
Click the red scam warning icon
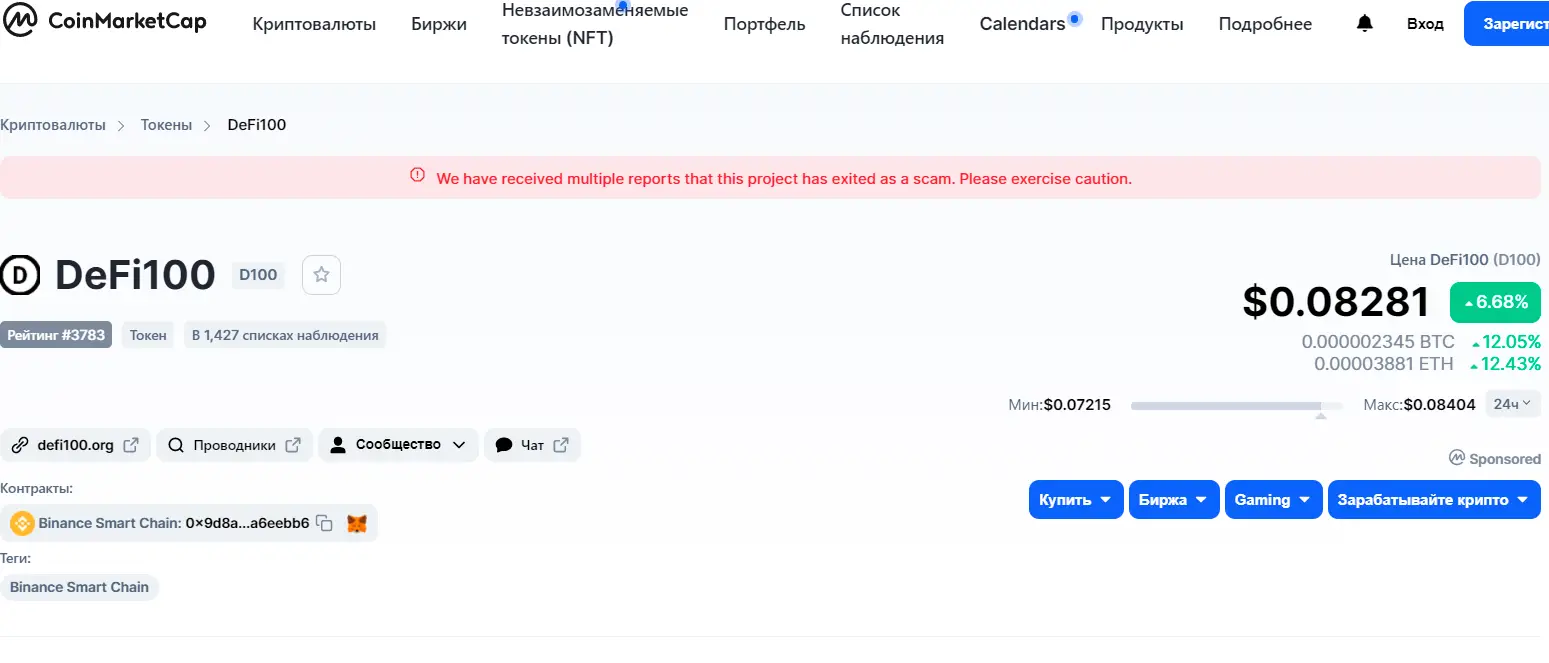tap(418, 176)
